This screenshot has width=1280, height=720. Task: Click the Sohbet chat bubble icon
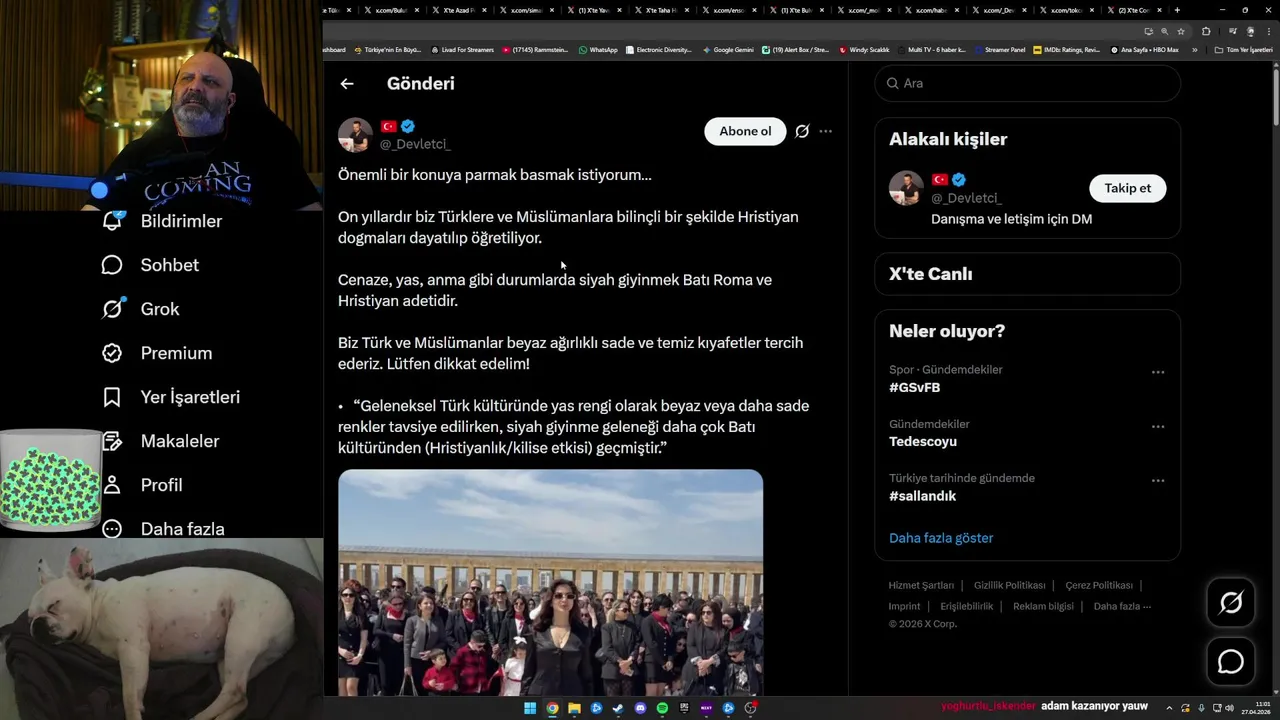pyautogui.click(x=112, y=265)
